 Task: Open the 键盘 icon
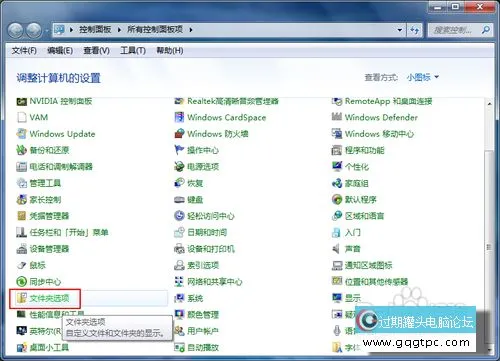pos(179,199)
